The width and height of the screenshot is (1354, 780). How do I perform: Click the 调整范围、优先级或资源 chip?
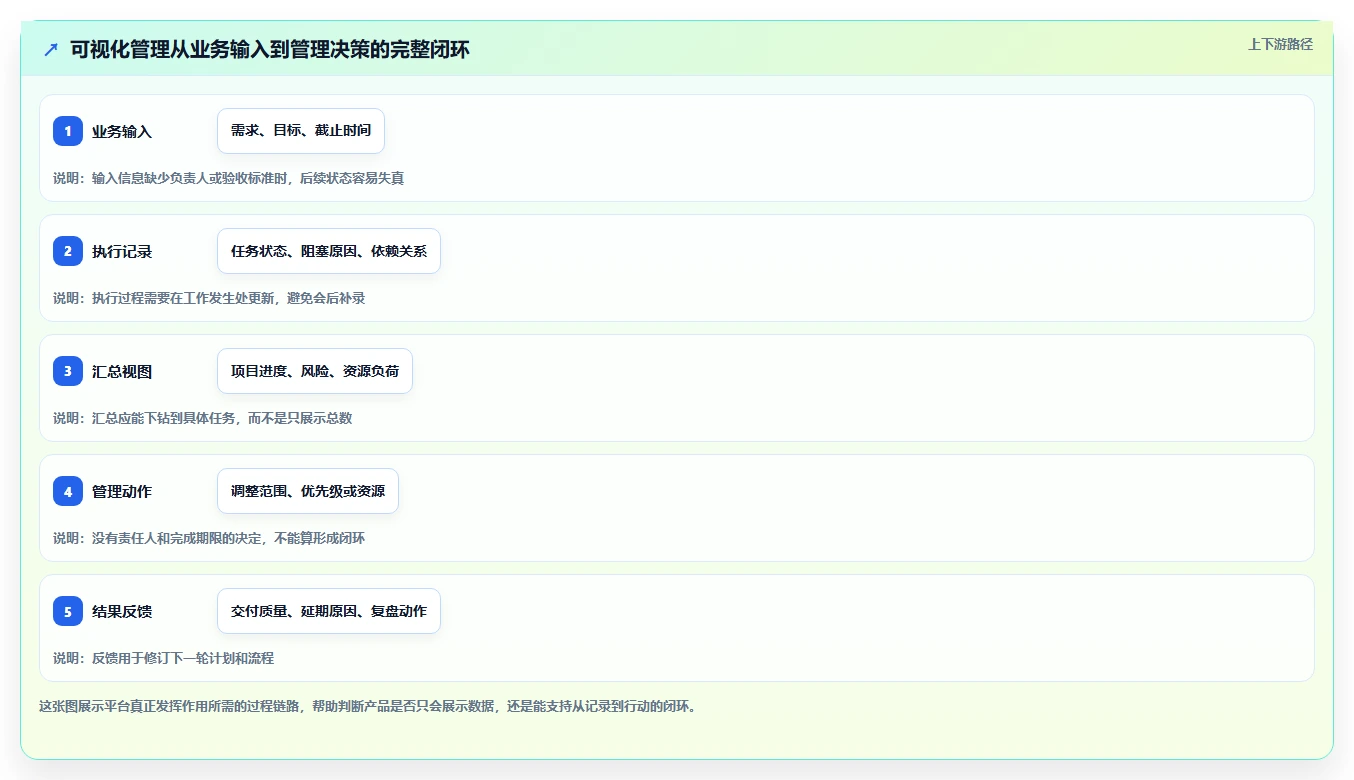coord(308,491)
